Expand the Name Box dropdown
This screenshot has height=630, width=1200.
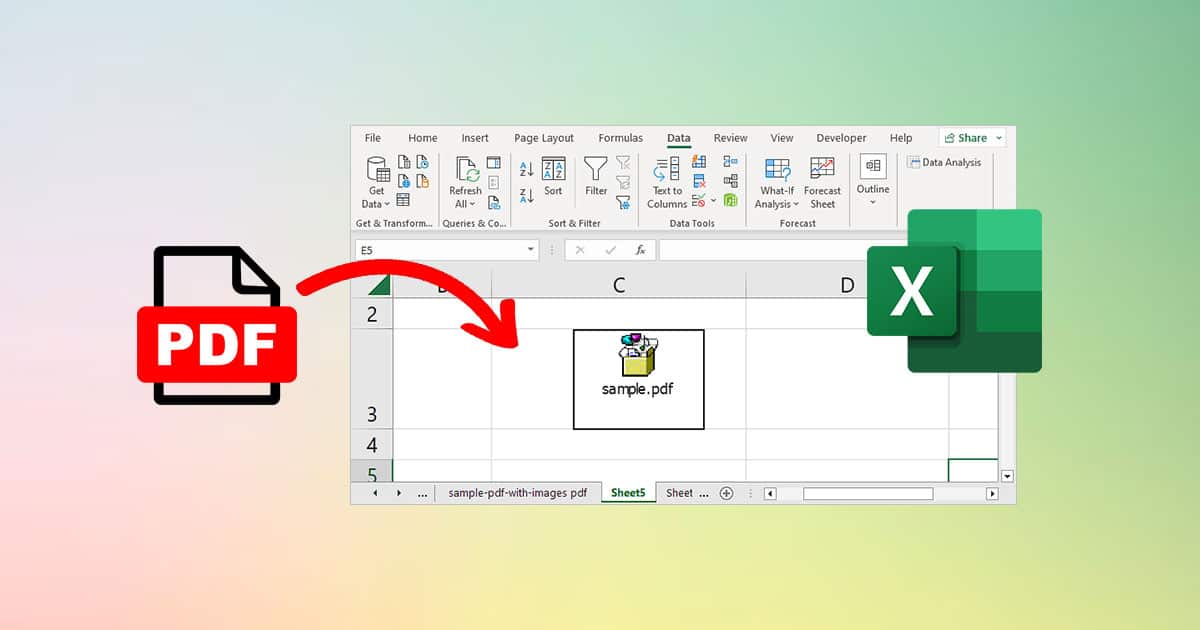coord(530,250)
